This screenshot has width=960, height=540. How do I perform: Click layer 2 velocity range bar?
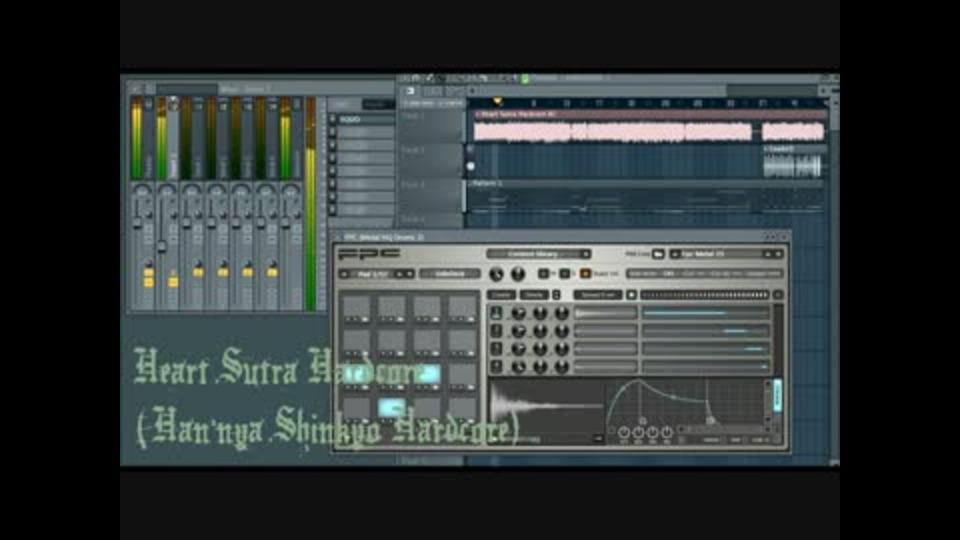tap(705, 331)
